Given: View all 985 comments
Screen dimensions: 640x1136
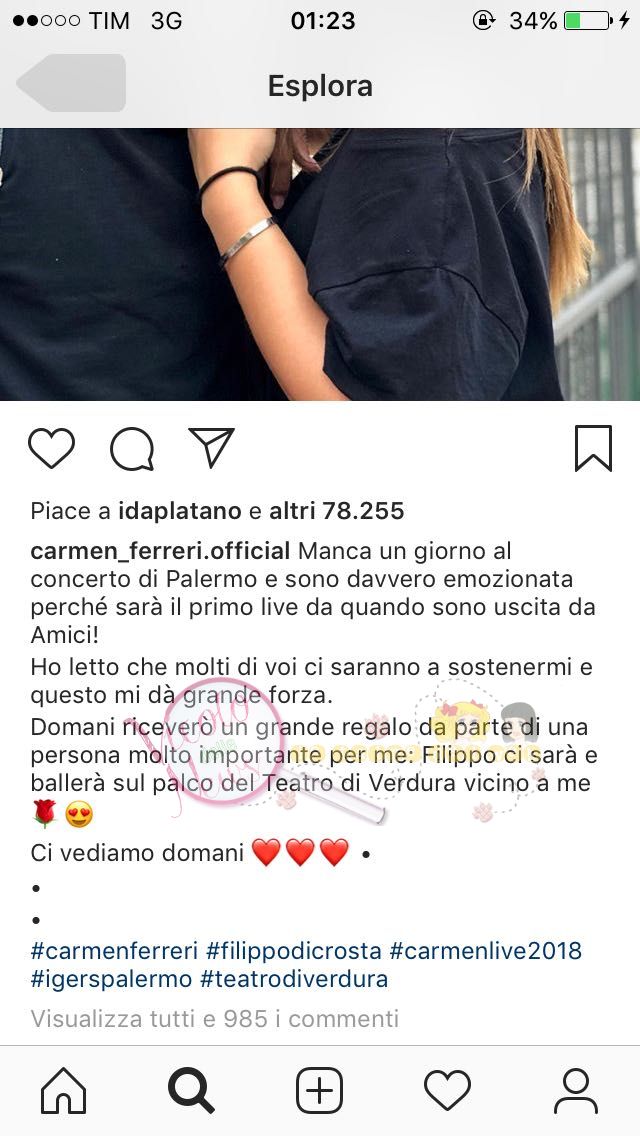Looking at the screenshot, I should (215, 1019).
